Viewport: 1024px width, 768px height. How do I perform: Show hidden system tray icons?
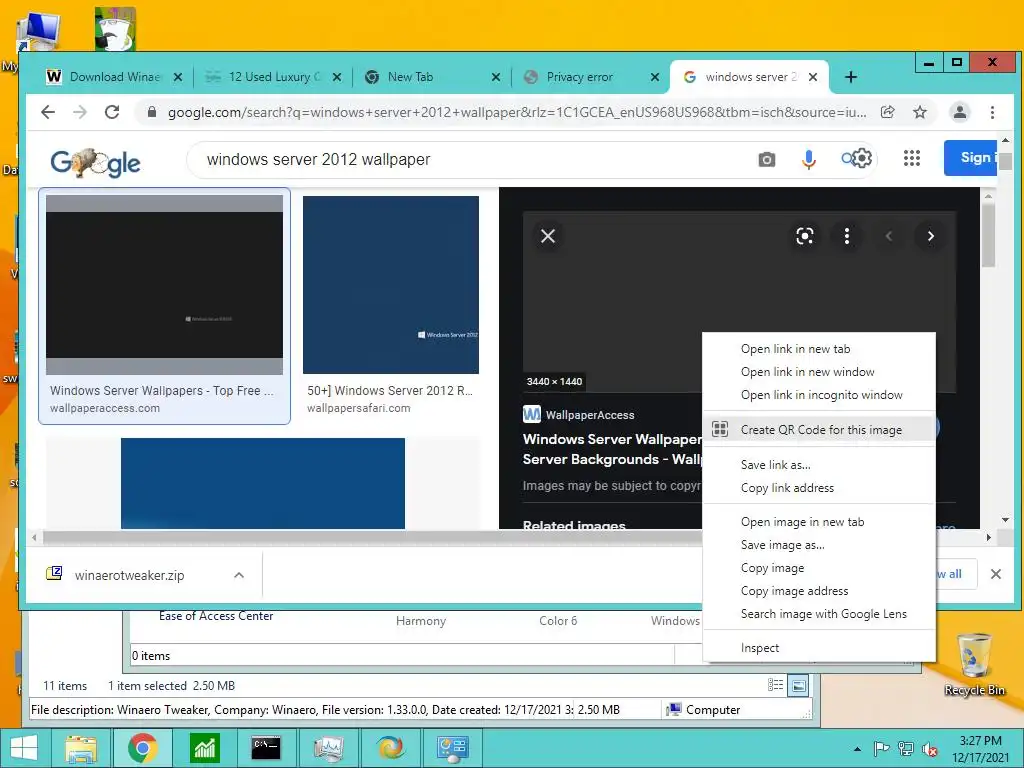click(857, 750)
